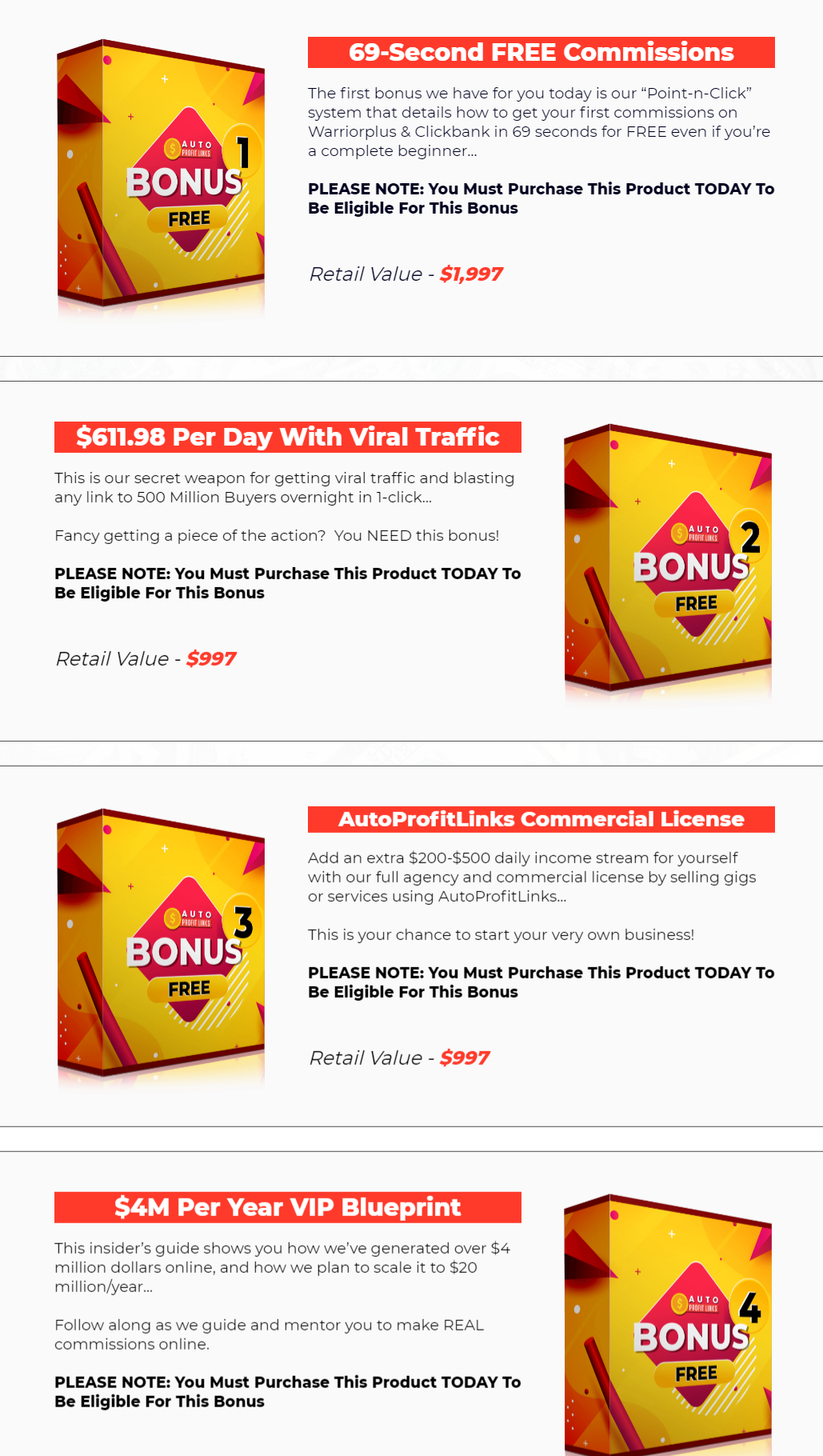Click the number 2 badge on the bonus box

click(x=750, y=537)
